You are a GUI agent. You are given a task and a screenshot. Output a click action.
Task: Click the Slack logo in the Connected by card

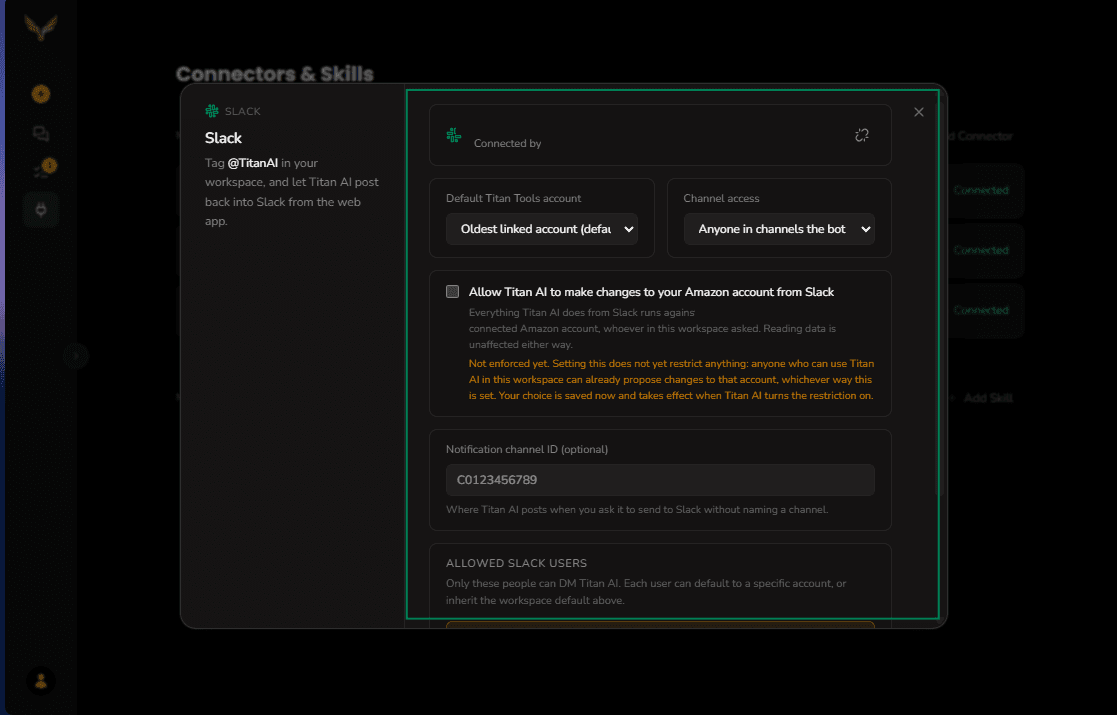coord(454,135)
